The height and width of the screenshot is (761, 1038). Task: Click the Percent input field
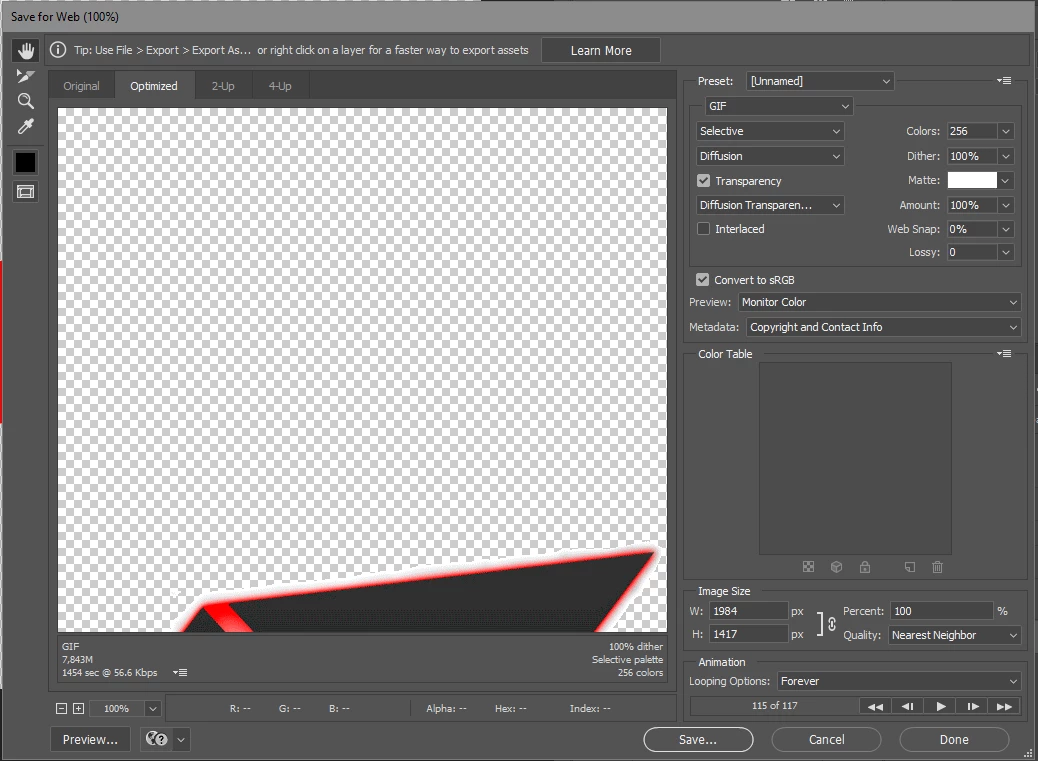click(x=941, y=611)
